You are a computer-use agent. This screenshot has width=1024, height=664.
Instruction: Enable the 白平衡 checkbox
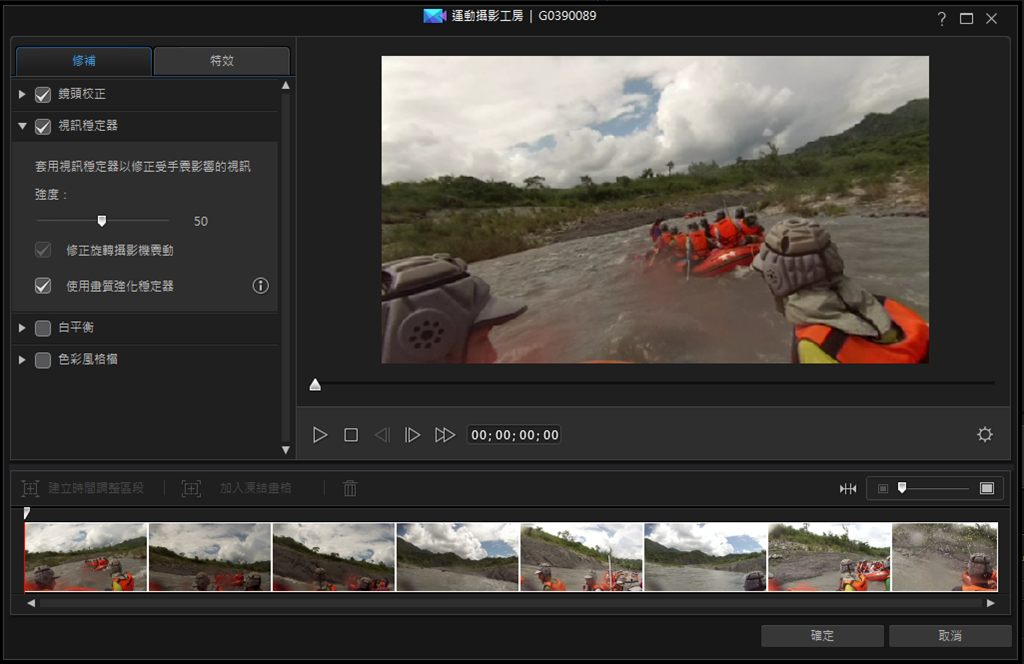point(43,328)
